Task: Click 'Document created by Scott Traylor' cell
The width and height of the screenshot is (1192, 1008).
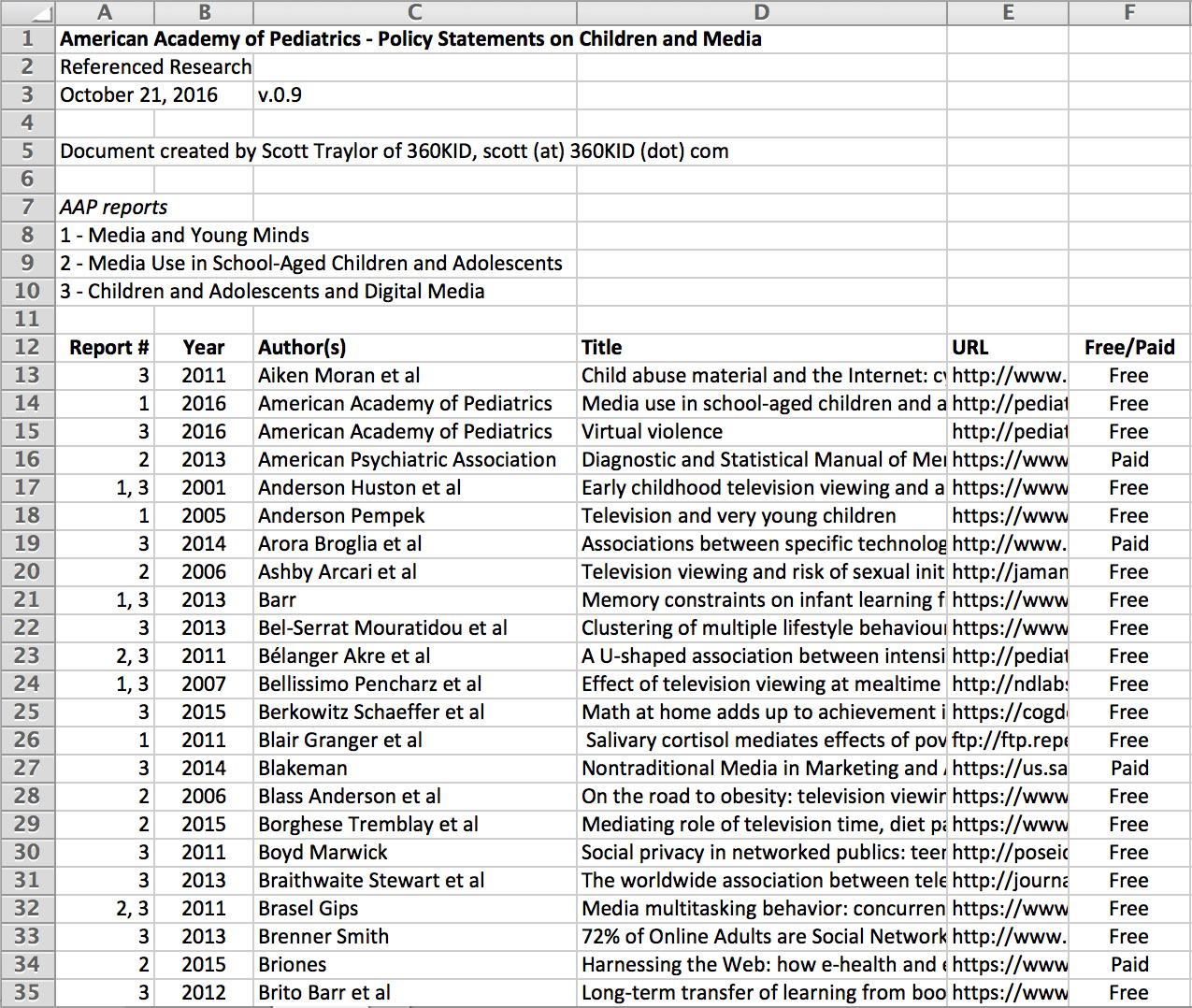Action: 394,151
